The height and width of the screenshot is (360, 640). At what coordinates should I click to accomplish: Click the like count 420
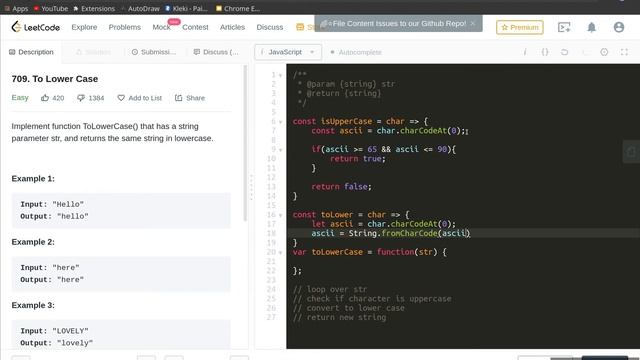(x=58, y=98)
